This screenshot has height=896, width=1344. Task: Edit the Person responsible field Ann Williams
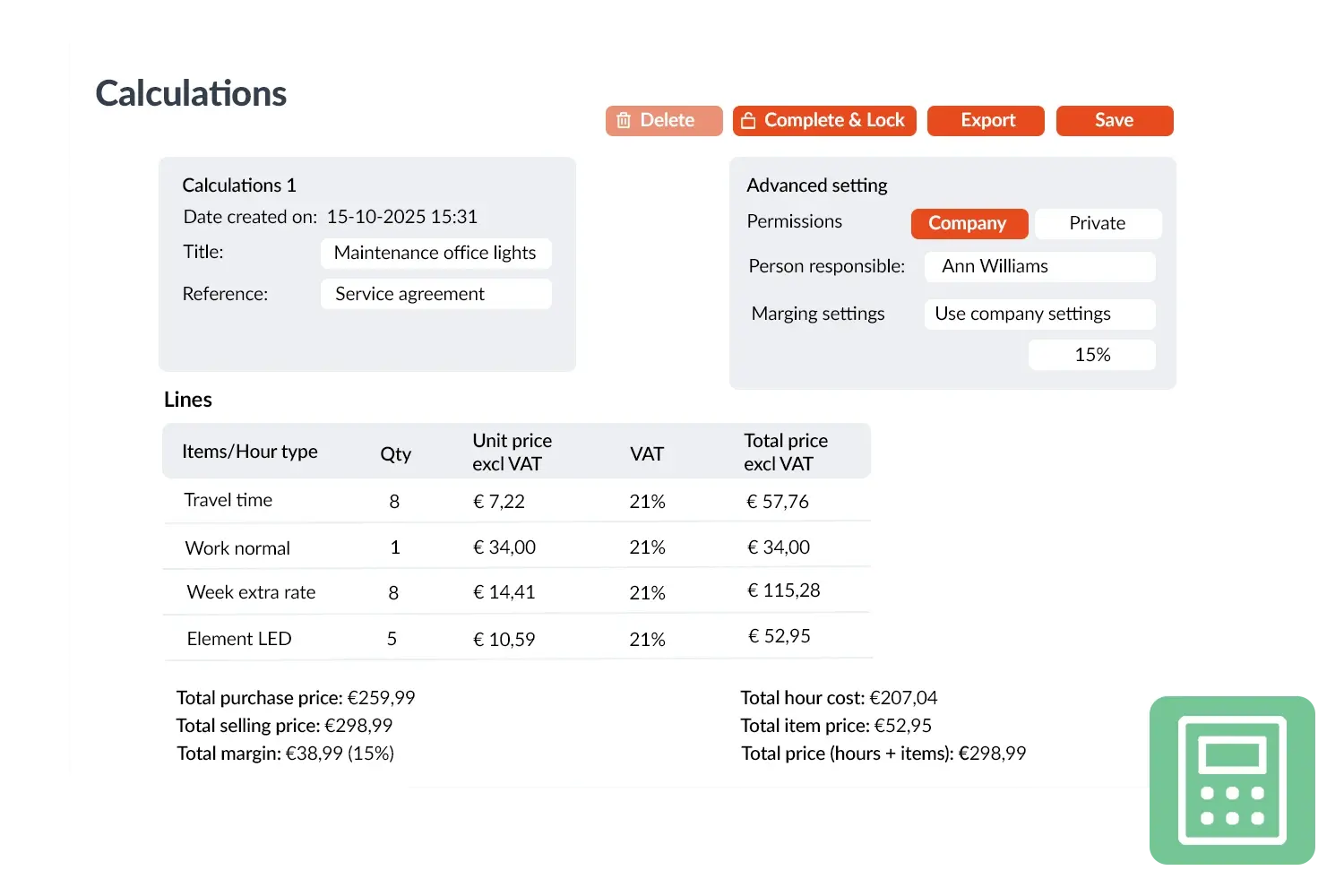[x=1039, y=266]
